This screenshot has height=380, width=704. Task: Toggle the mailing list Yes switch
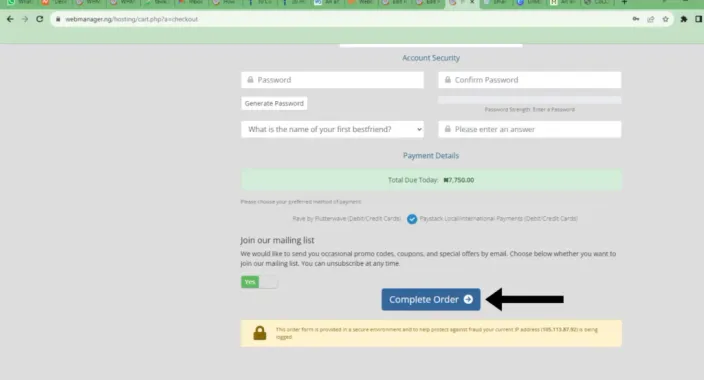coord(259,282)
